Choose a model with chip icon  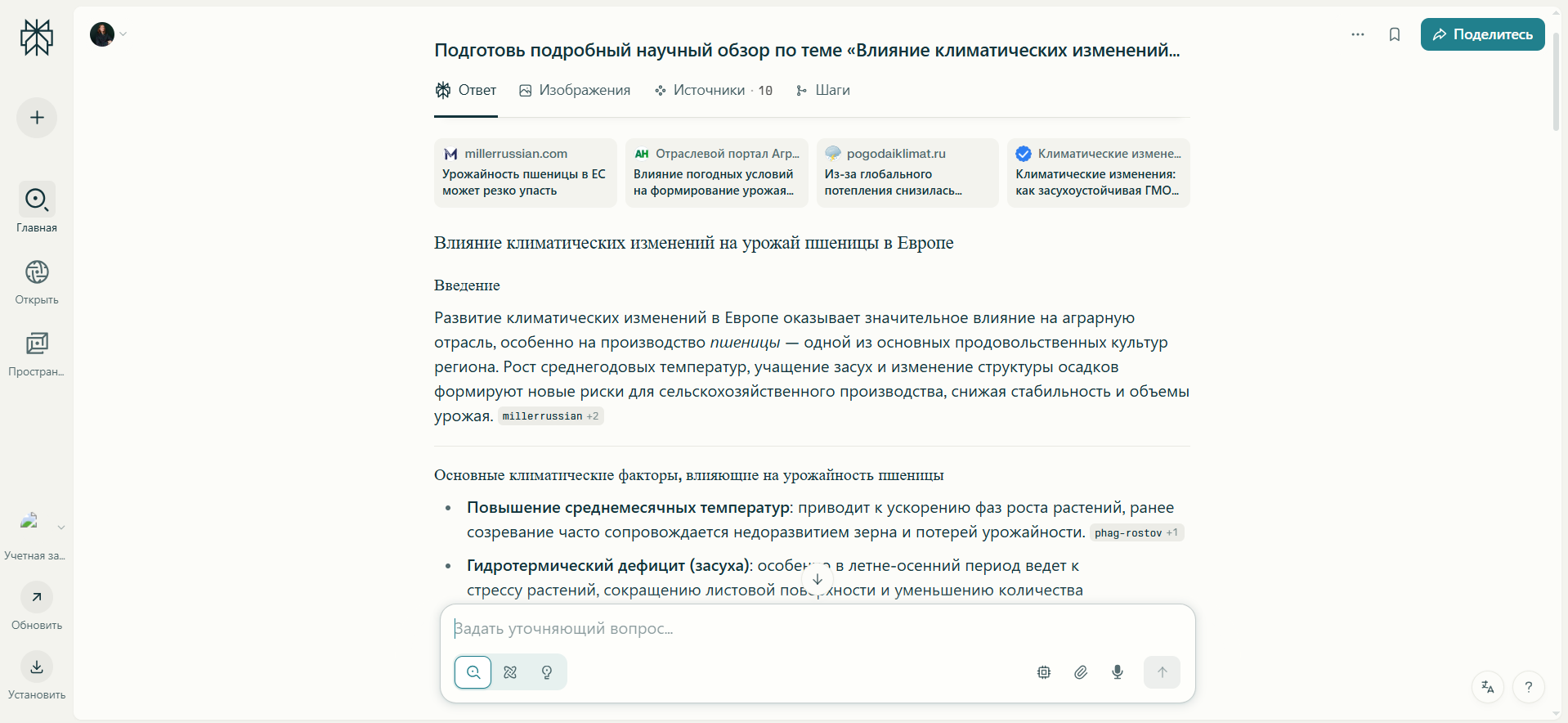pyautogui.click(x=1044, y=672)
